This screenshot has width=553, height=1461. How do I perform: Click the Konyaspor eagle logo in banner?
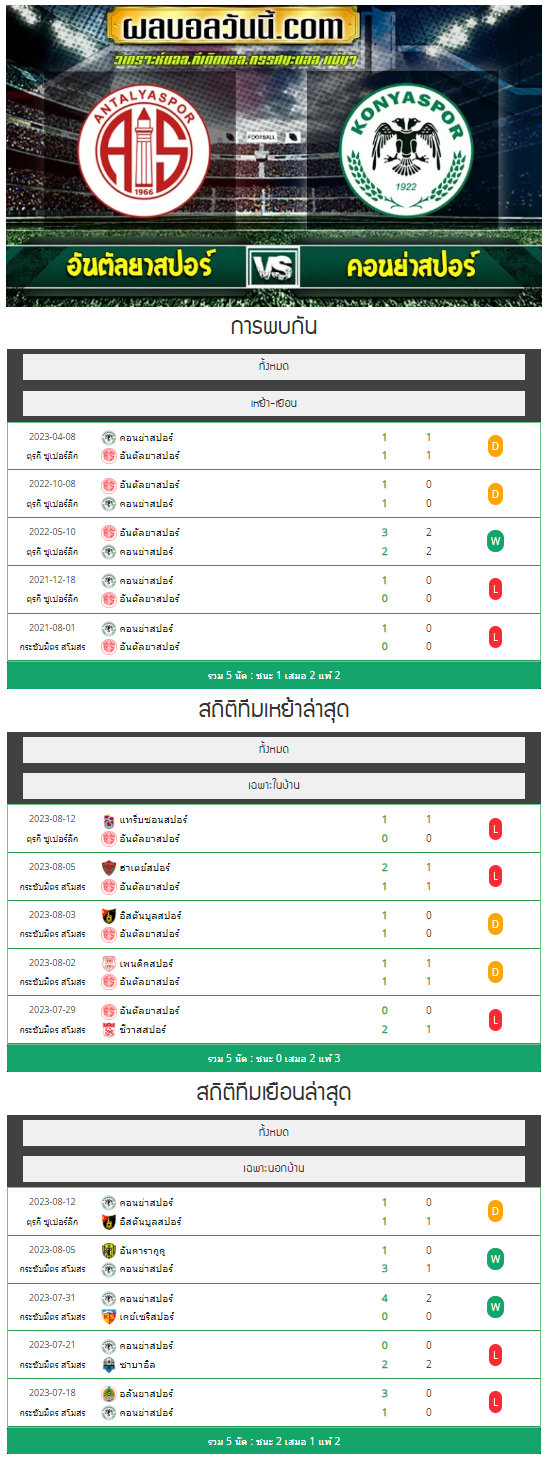coord(406,150)
